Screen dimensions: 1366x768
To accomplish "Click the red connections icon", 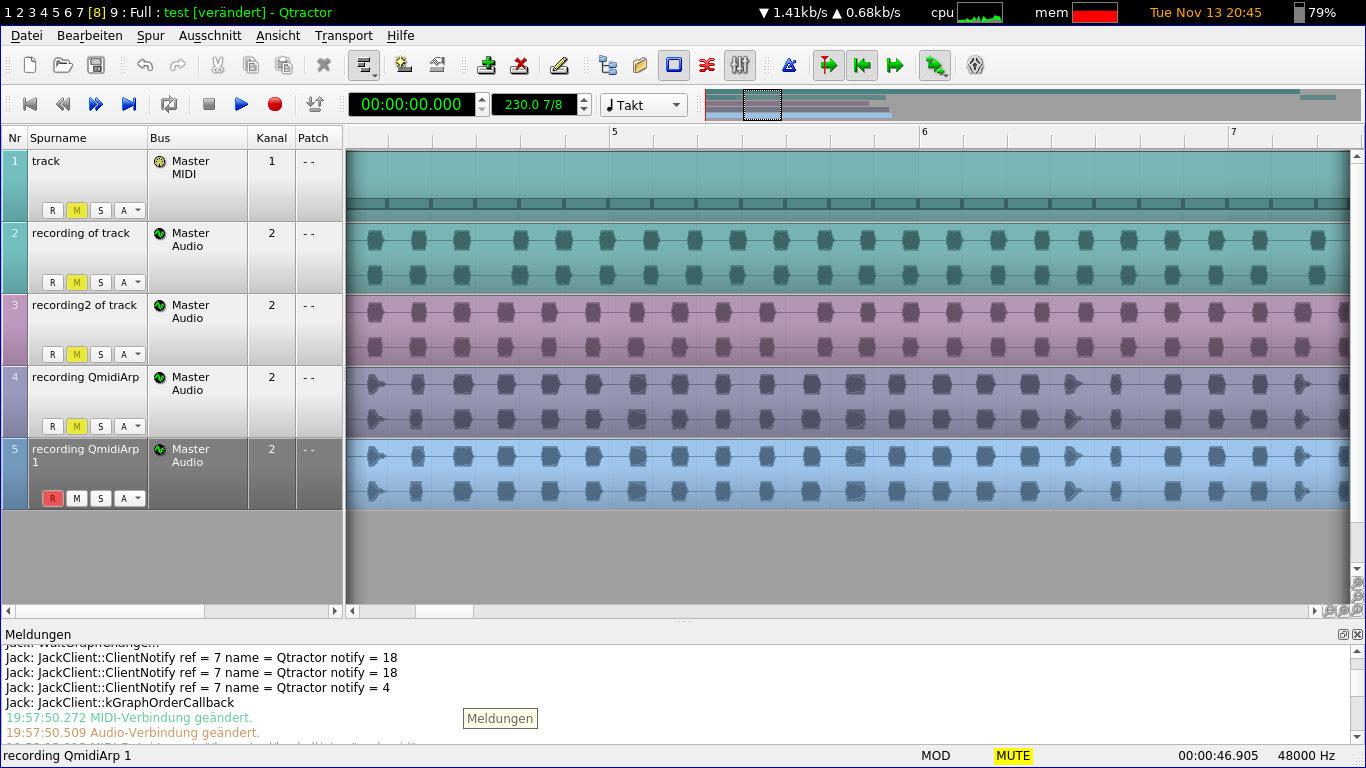I will point(707,65).
